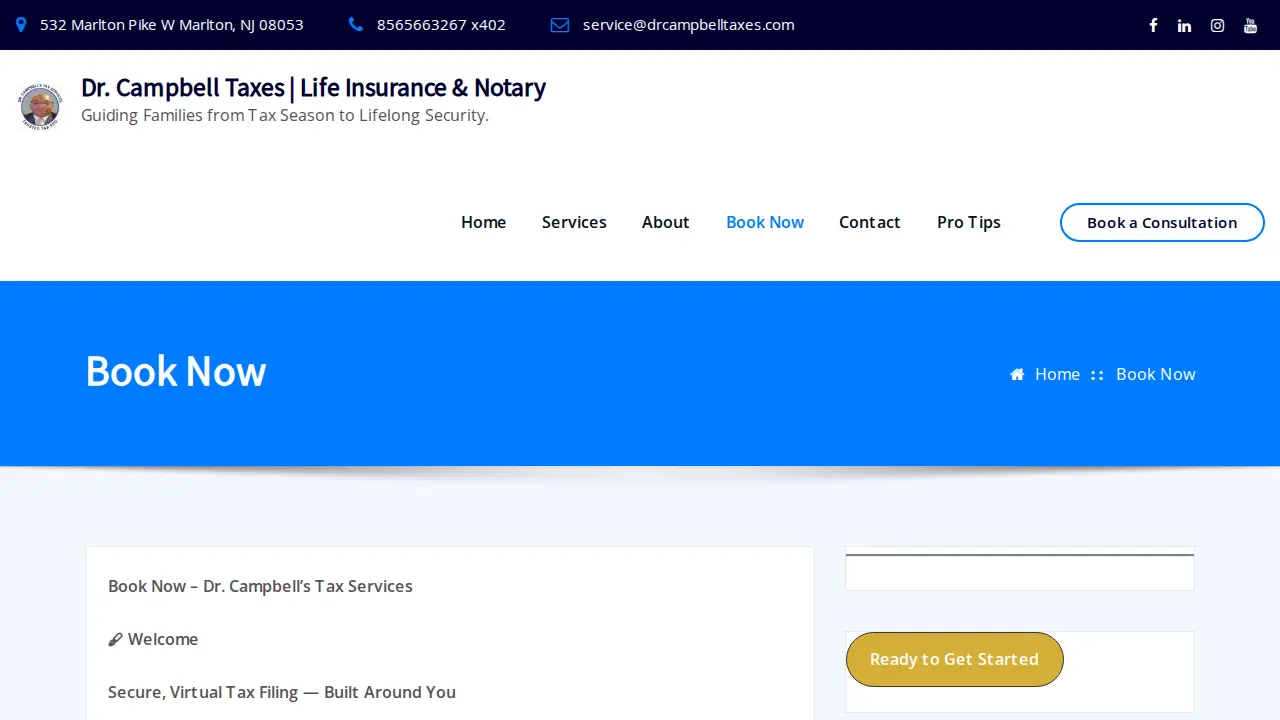The height and width of the screenshot is (720, 1280).
Task: Open the Contact menu item
Action: (x=870, y=222)
